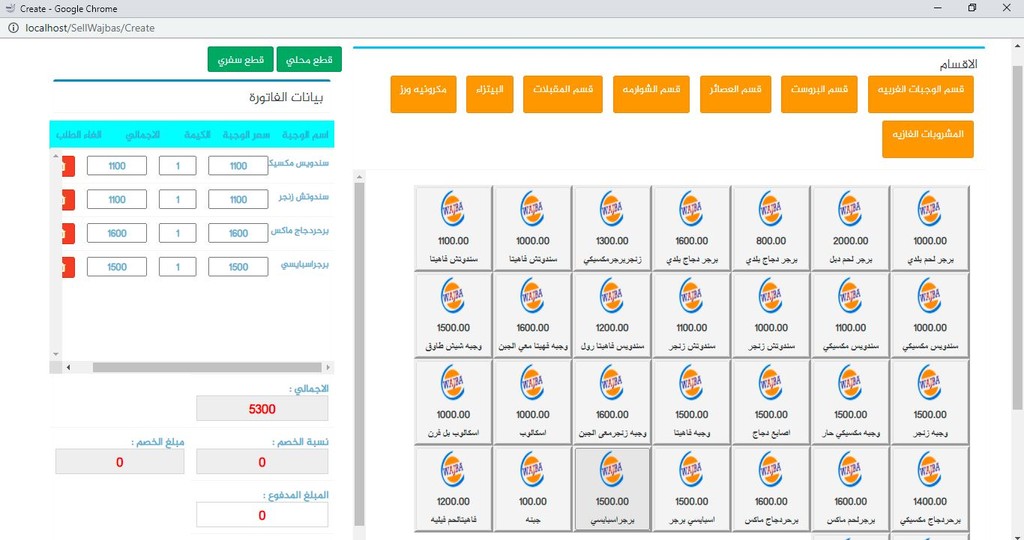Add برجر لحم دبل (2000.00) item

850,228
